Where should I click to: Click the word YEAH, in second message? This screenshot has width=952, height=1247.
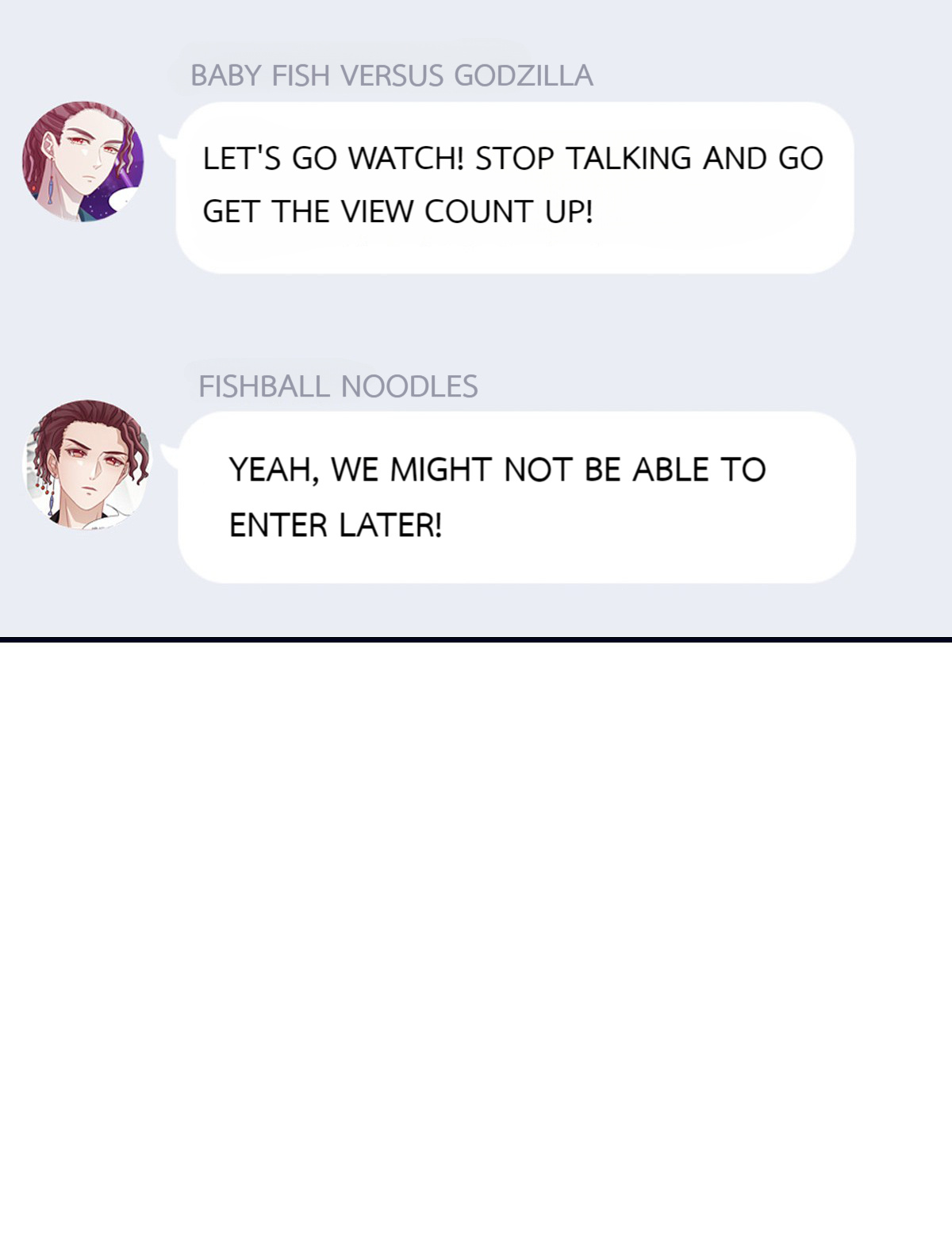point(274,470)
